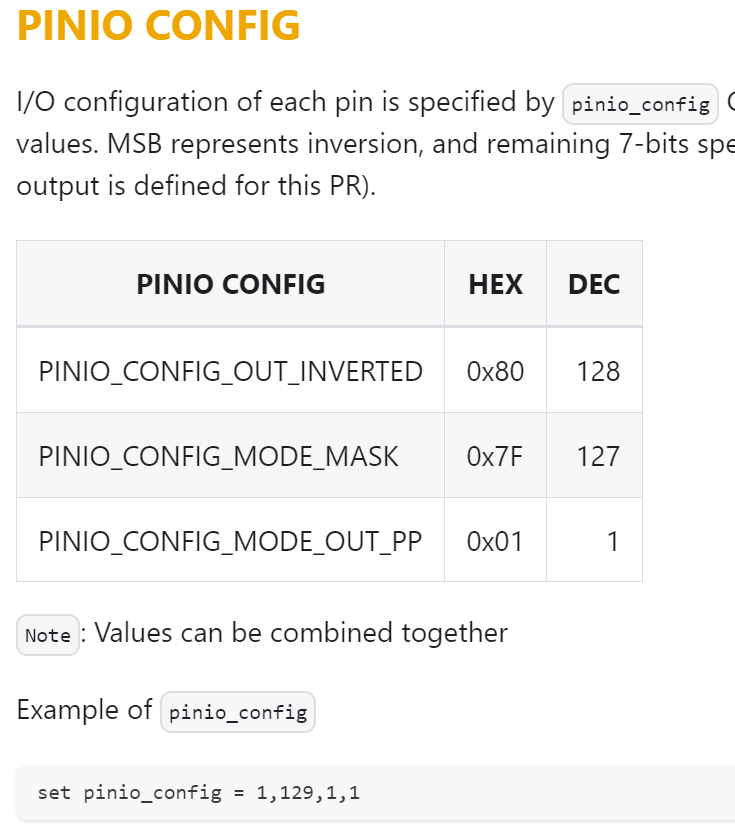
Task: Click the set pinio_config code block
Action: tap(375, 792)
